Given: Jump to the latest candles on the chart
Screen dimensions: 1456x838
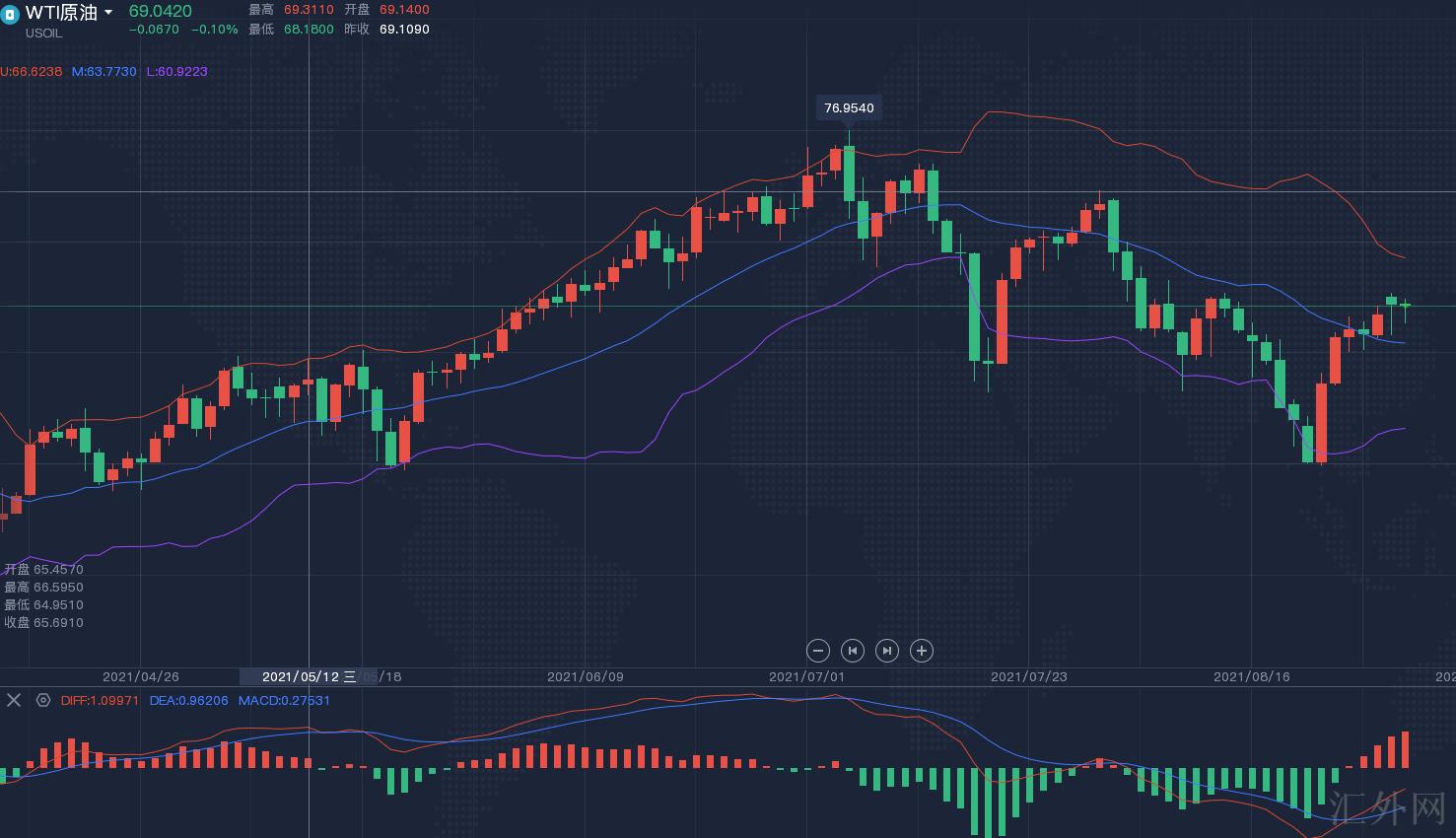Looking at the screenshot, I should 886,651.
